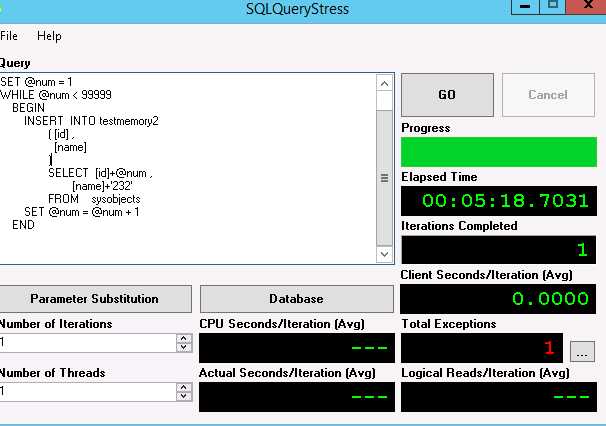Click the Cancel button

click(x=548, y=95)
